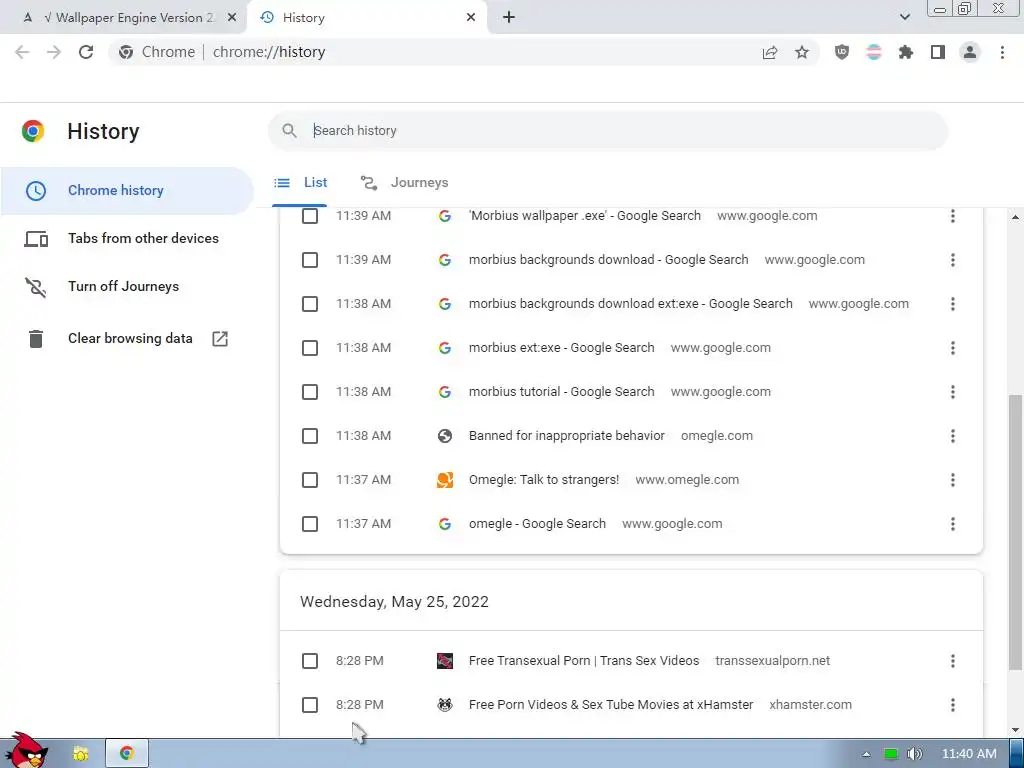Image resolution: width=1024 pixels, height=768 pixels.
Task: Open actions menu for morbius backgrounds download ext:exe
Action: tap(953, 304)
